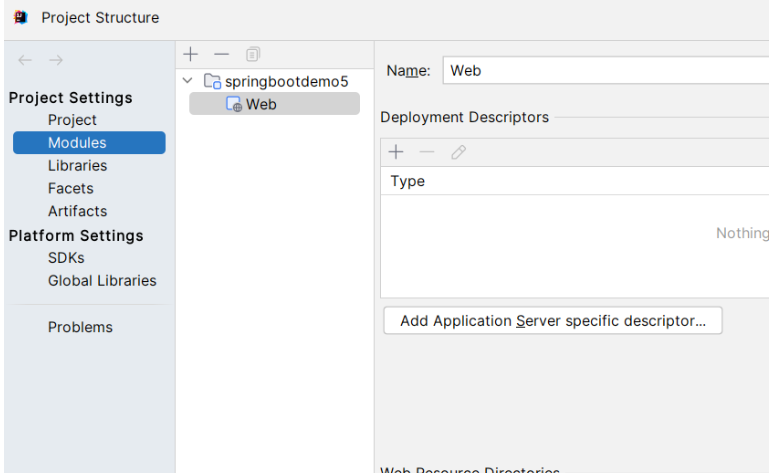This screenshot has width=769, height=473.
Task: Select the springbootdemo5 module node
Action: 285,81
